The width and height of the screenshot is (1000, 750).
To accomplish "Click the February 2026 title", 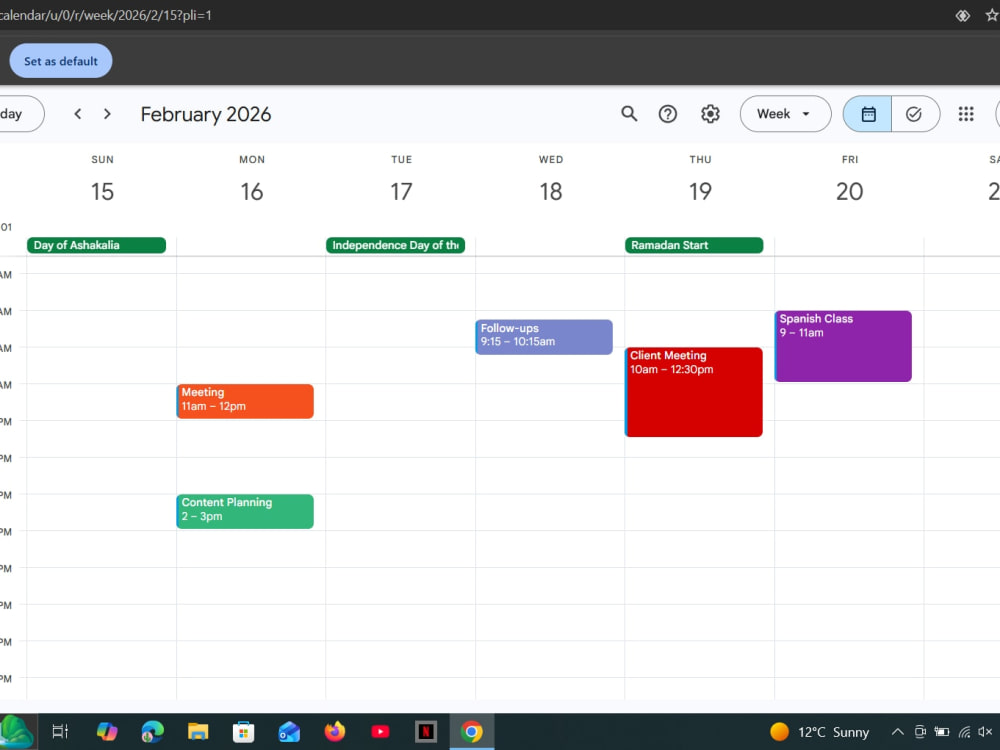I will click(206, 114).
